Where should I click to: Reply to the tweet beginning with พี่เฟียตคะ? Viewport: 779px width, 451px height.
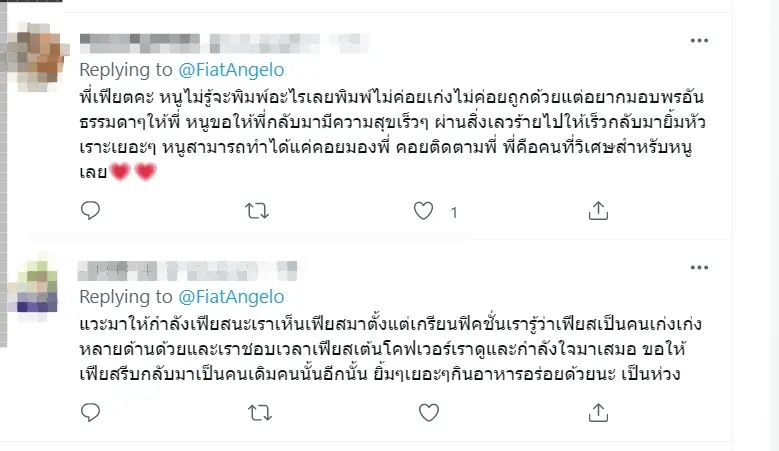(91, 210)
